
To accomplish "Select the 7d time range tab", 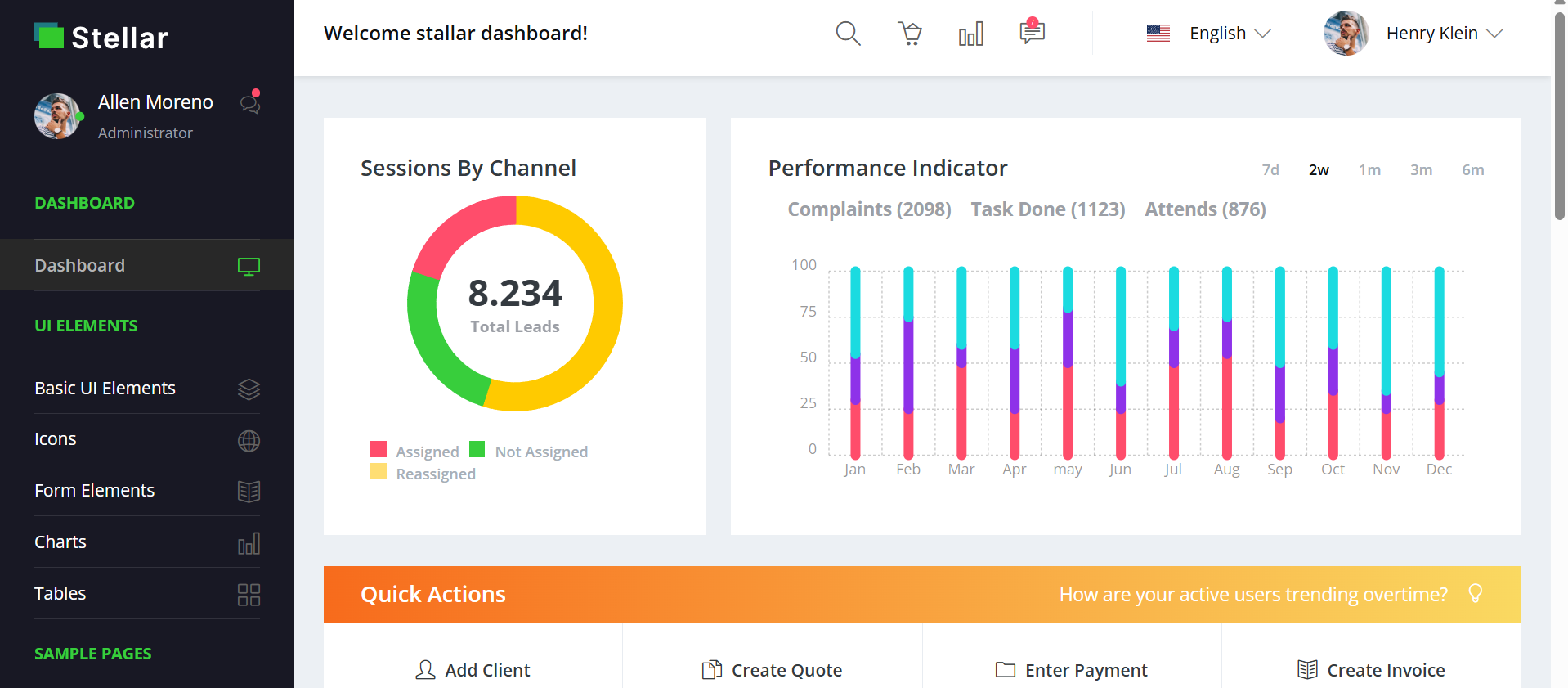I will pos(1270,170).
